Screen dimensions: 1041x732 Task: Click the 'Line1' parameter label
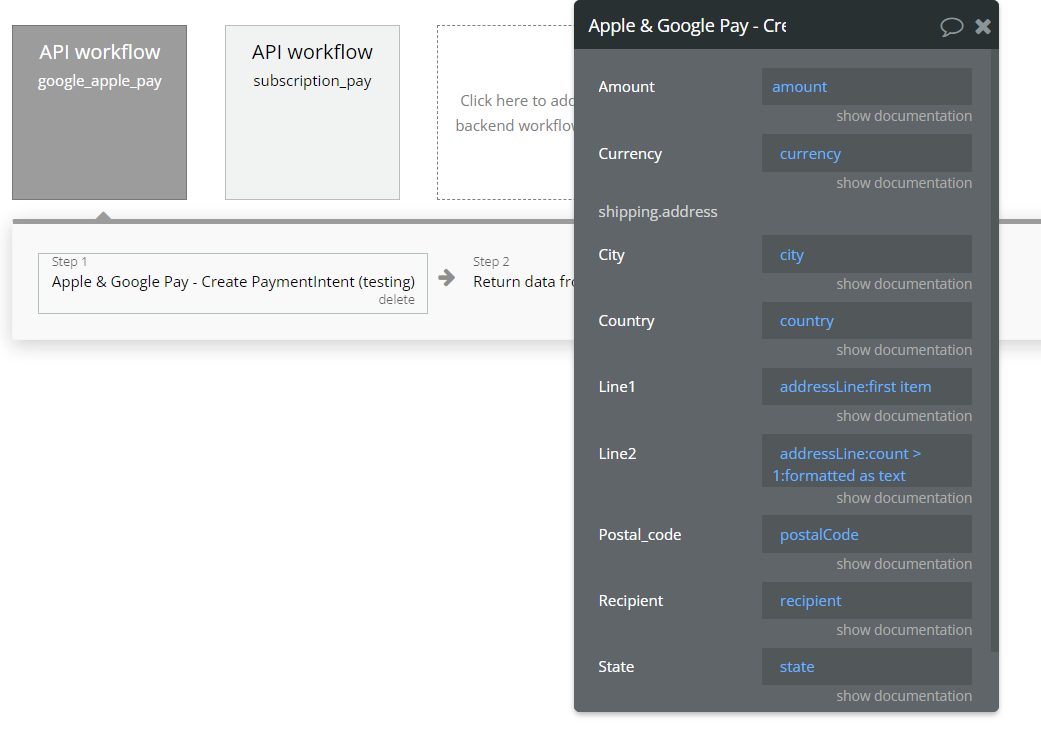point(617,387)
